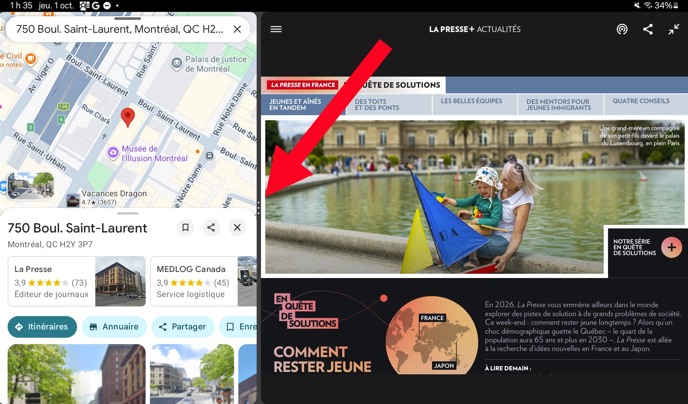Tap the Wi-Fi status icon
The width and height of the screenshot is (688, 404).
pyautogui.click(x=648, y=5)
